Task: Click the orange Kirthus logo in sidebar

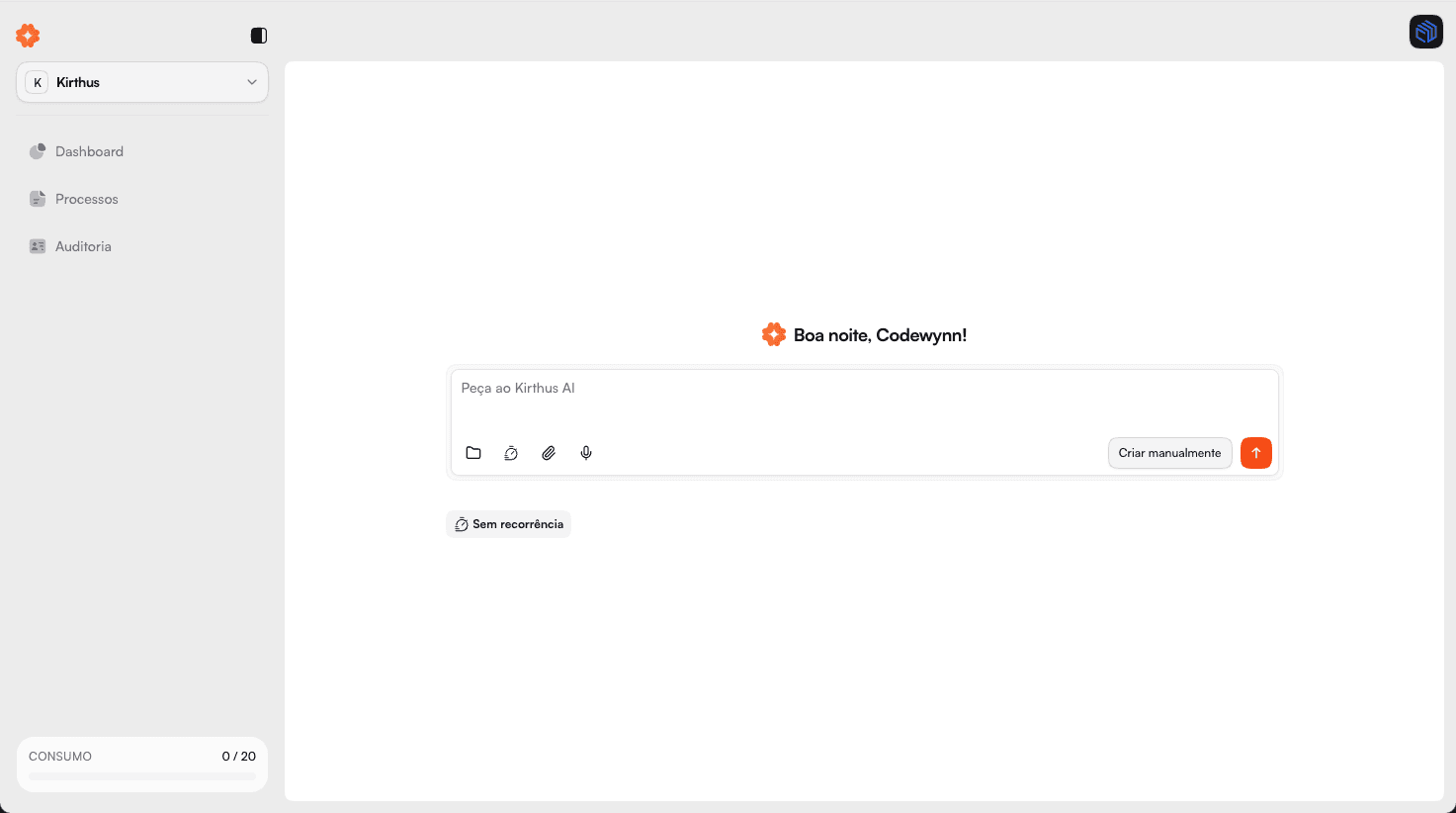Action: pos(28,36)
